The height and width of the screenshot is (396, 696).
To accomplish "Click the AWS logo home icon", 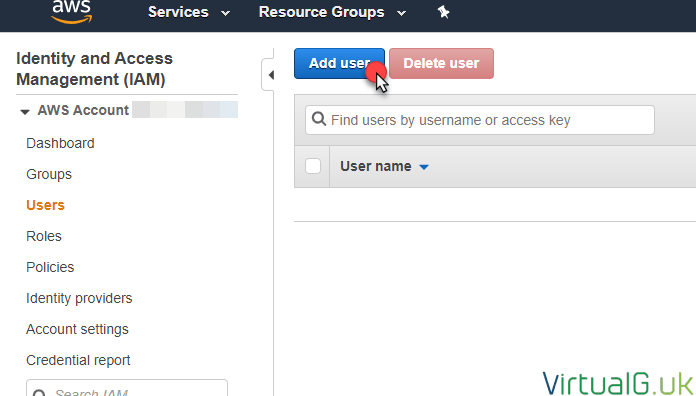I will pos(71,12).
